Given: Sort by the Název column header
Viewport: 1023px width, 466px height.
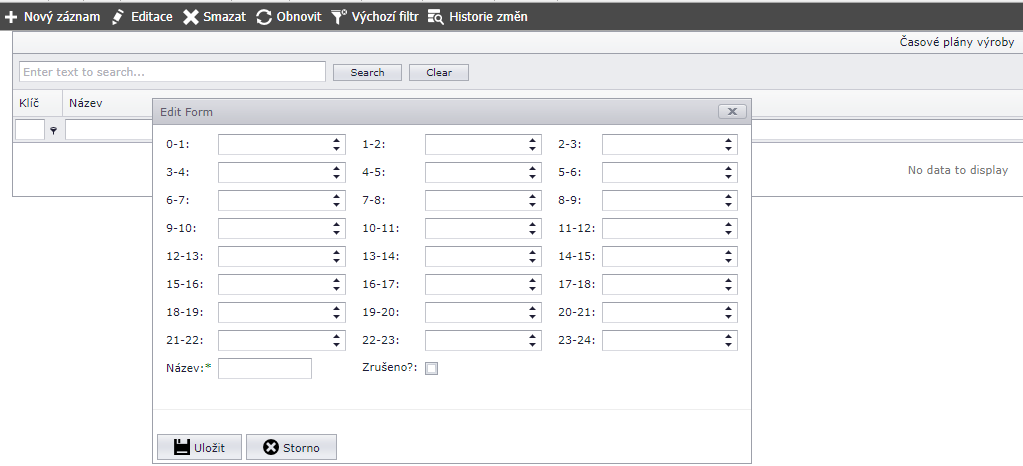Looking at the screenshot, I should (x=86, y=102).
